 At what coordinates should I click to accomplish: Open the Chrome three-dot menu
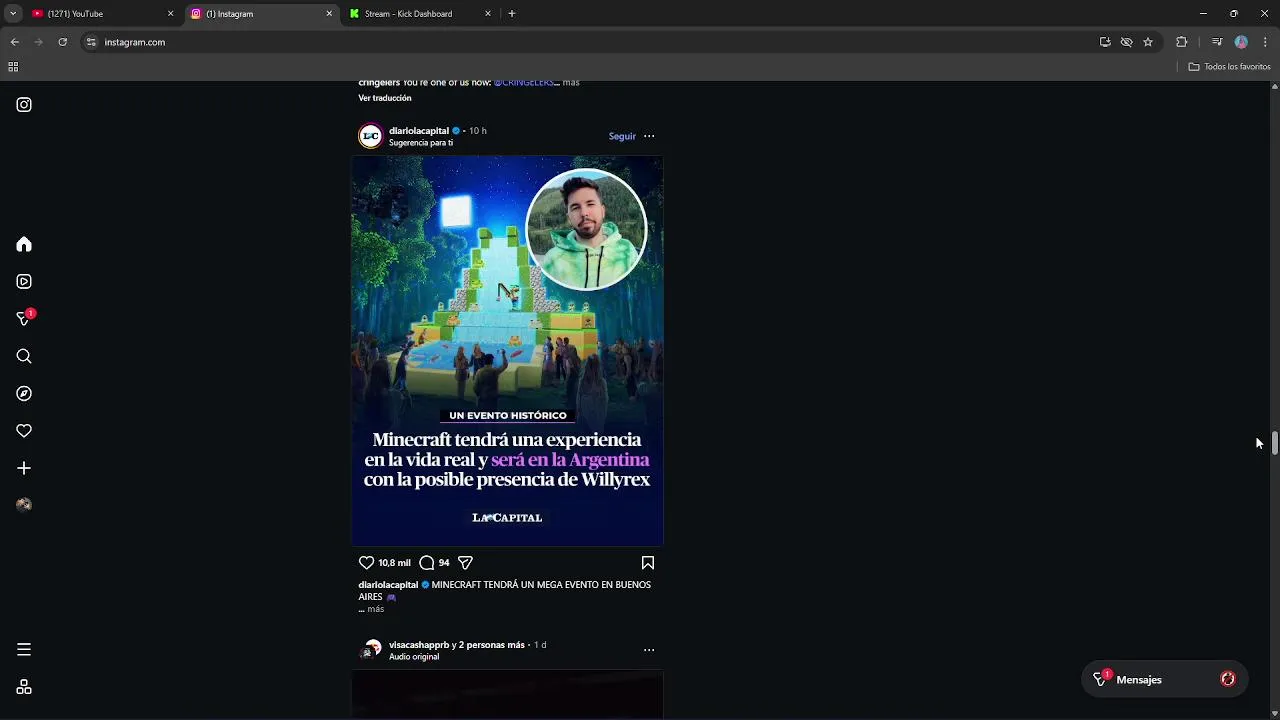(x=1265, y=42)
